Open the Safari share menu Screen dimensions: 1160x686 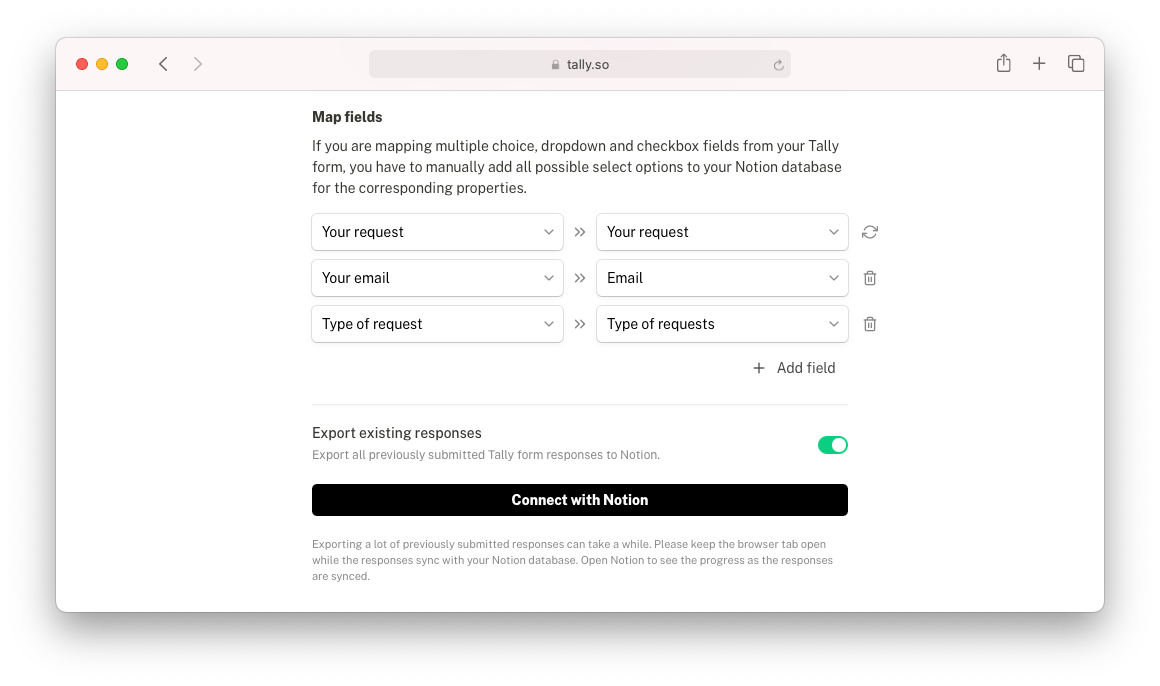click(1003, 64)
